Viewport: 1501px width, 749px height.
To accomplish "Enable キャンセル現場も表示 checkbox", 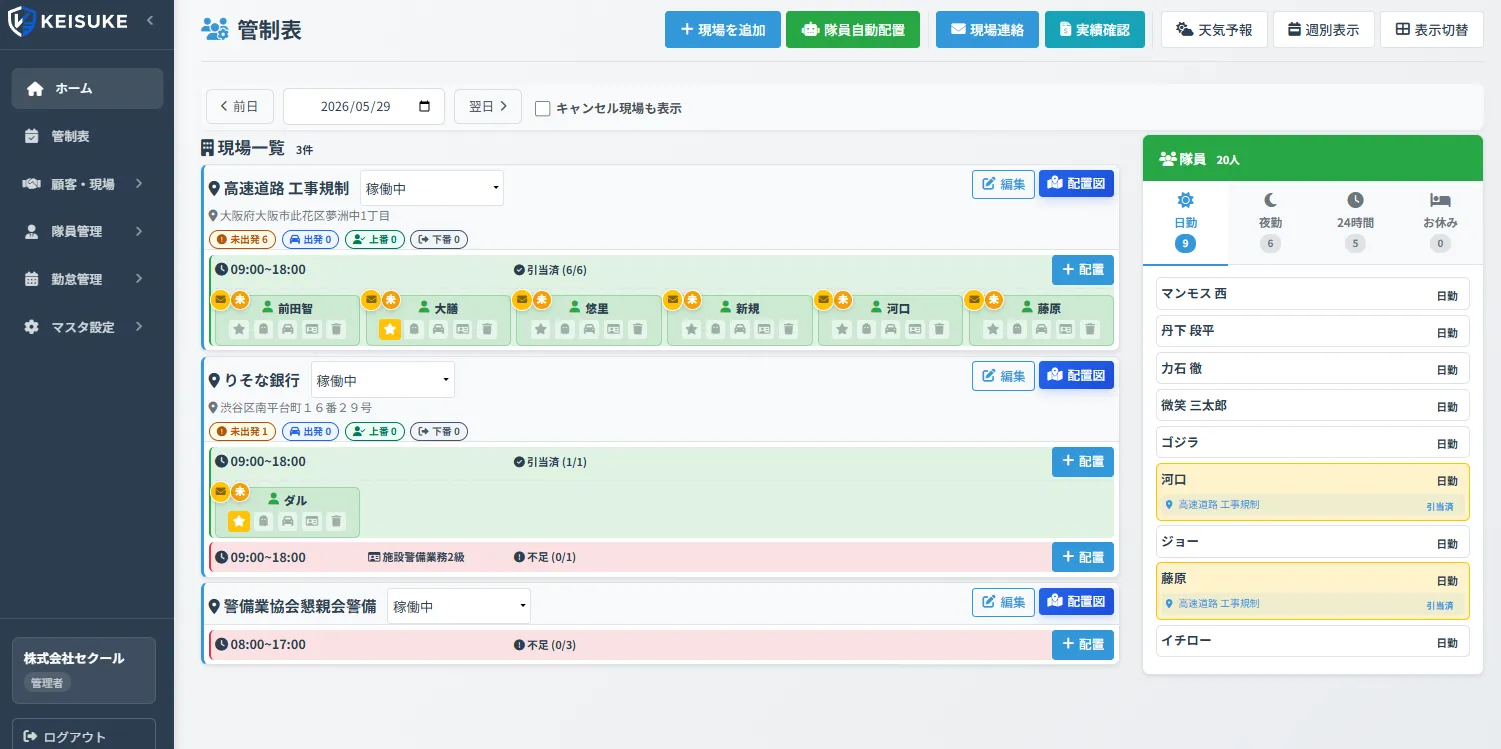I will tap(543, 108).
